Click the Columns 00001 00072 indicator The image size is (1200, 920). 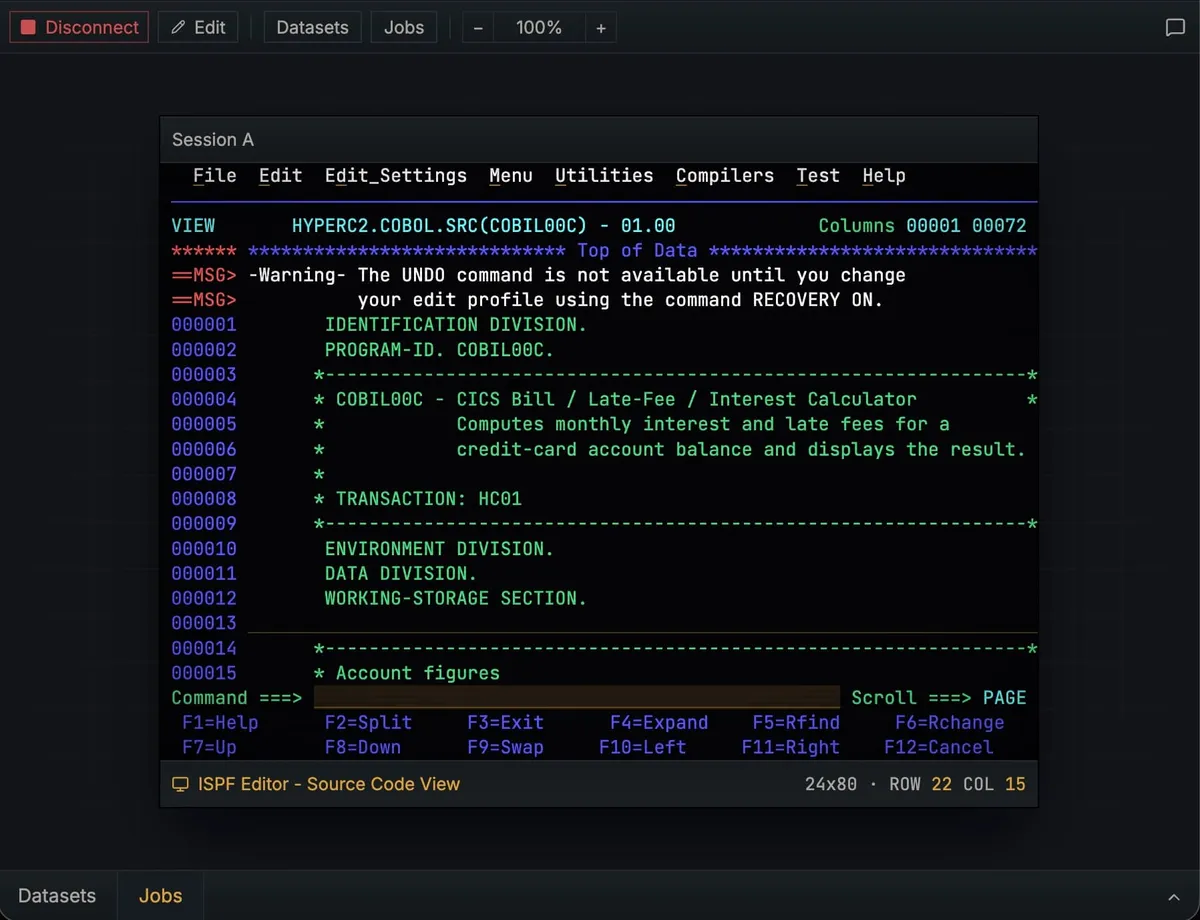click(922, 226)
